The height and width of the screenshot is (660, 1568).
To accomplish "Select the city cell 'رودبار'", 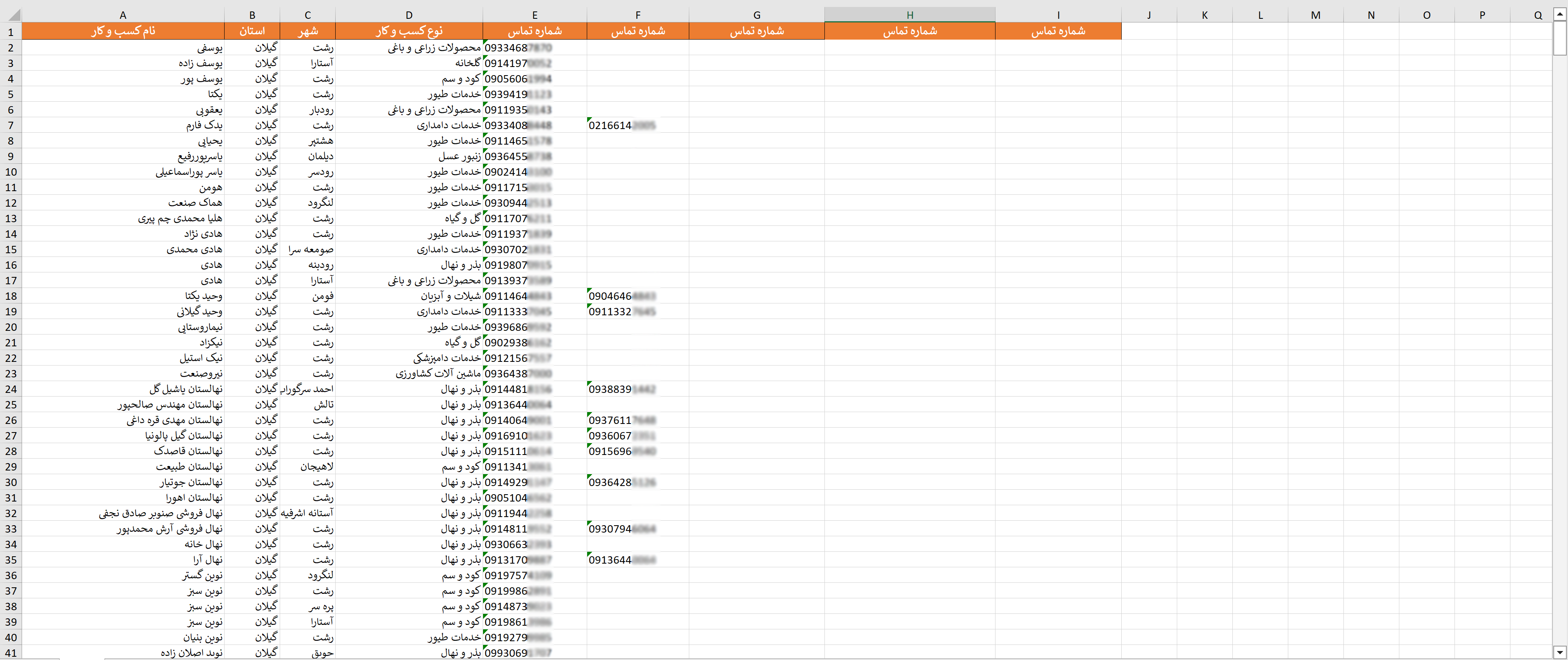I will [x=307, y=109].
